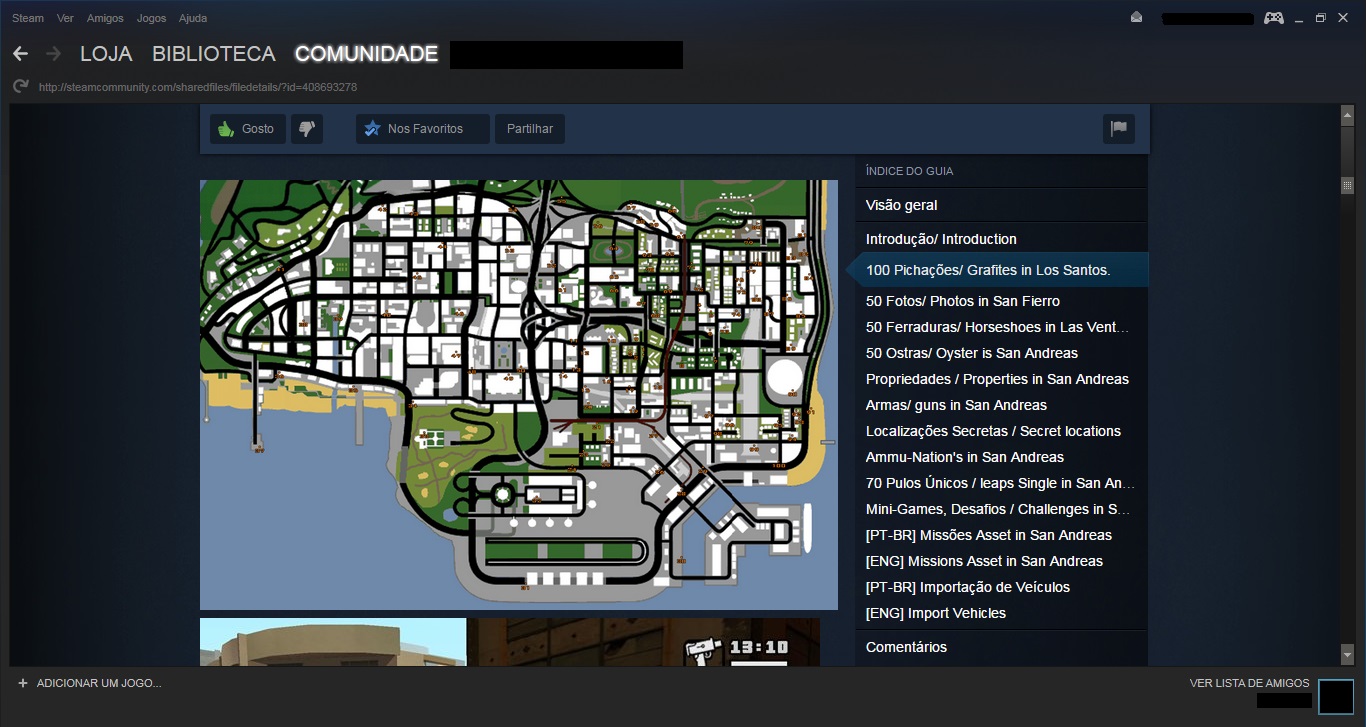This screenshot has width=1366, height=727.
Task: Switch to the BIBLIOTECA tab
Action: 214,54
